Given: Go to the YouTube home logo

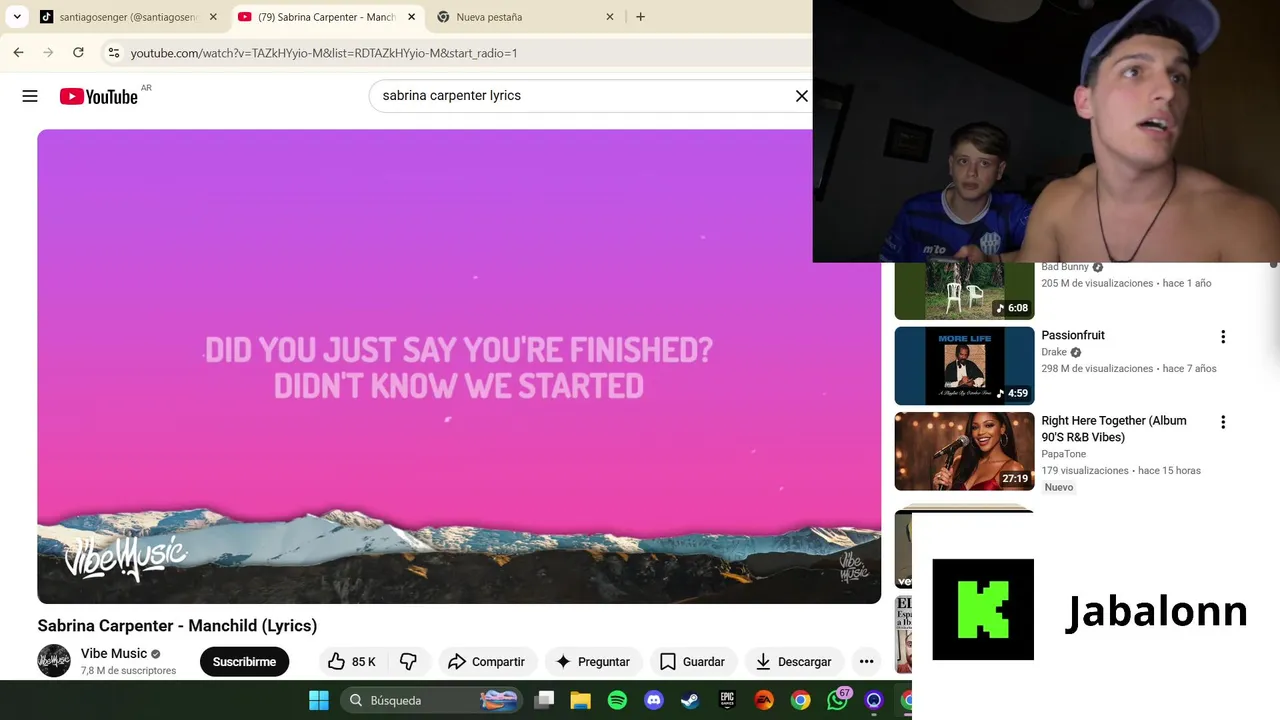Looking at the screenshot, I should tap(98, 96).
